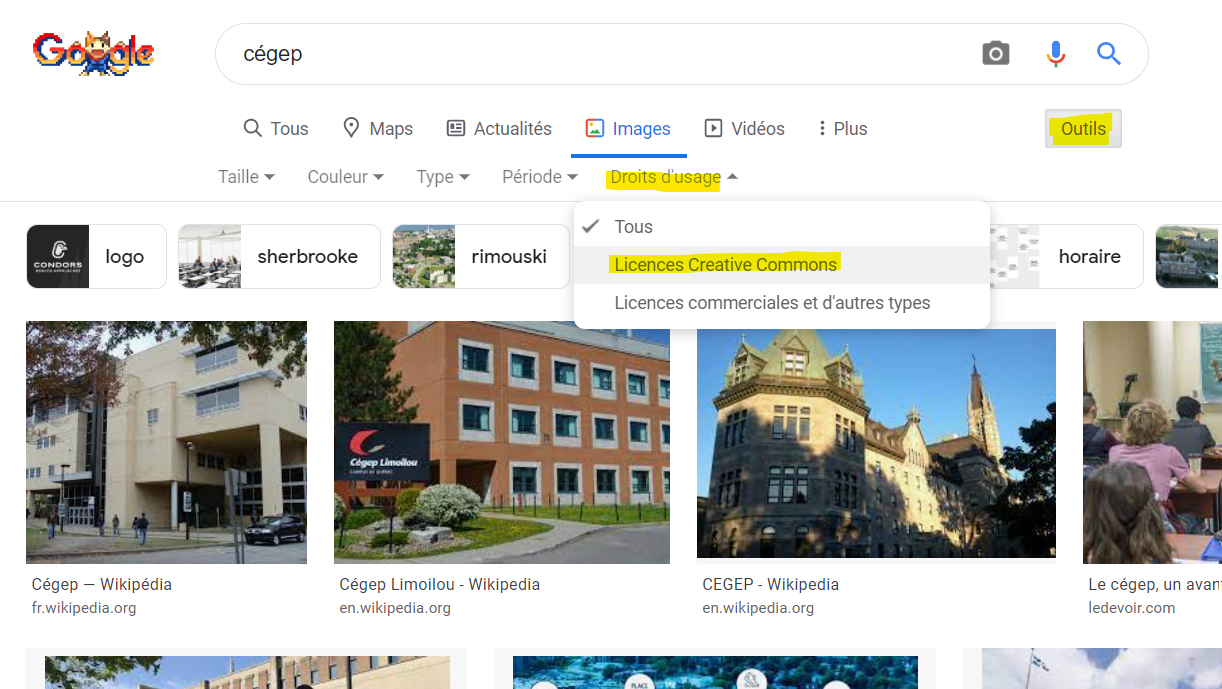1222x689 pixels.
Task: Open the Type filter dropdown
Action: pyautogui.click(x=443, y=177)
